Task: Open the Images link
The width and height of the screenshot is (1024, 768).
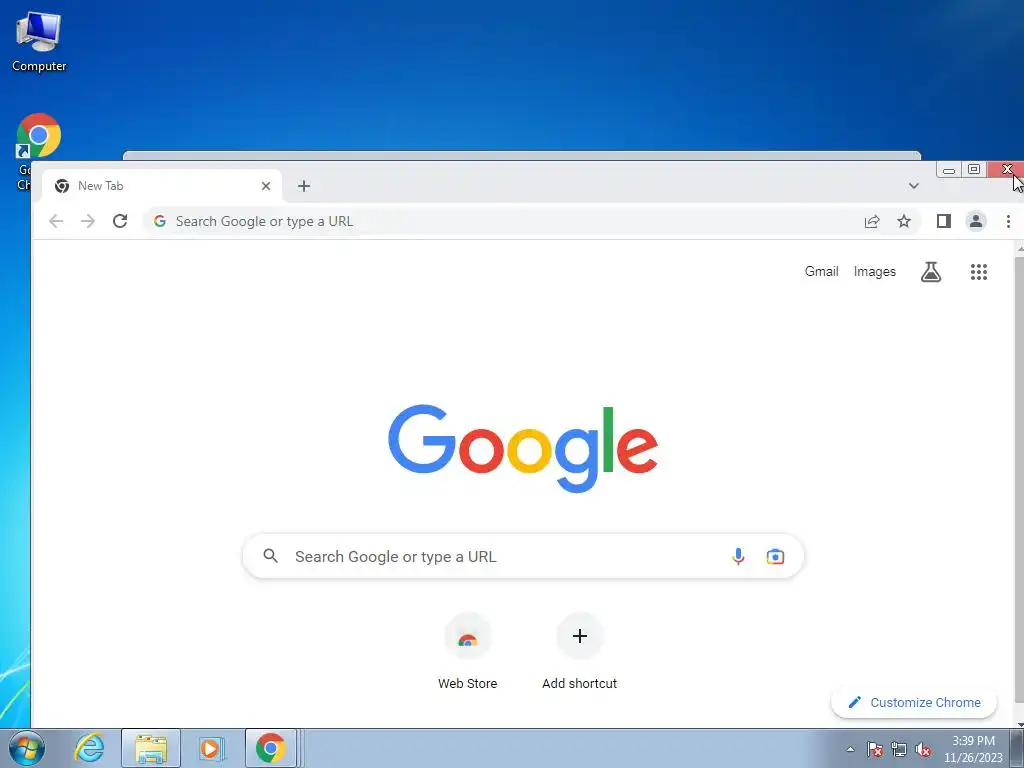Action: [874, 272]
